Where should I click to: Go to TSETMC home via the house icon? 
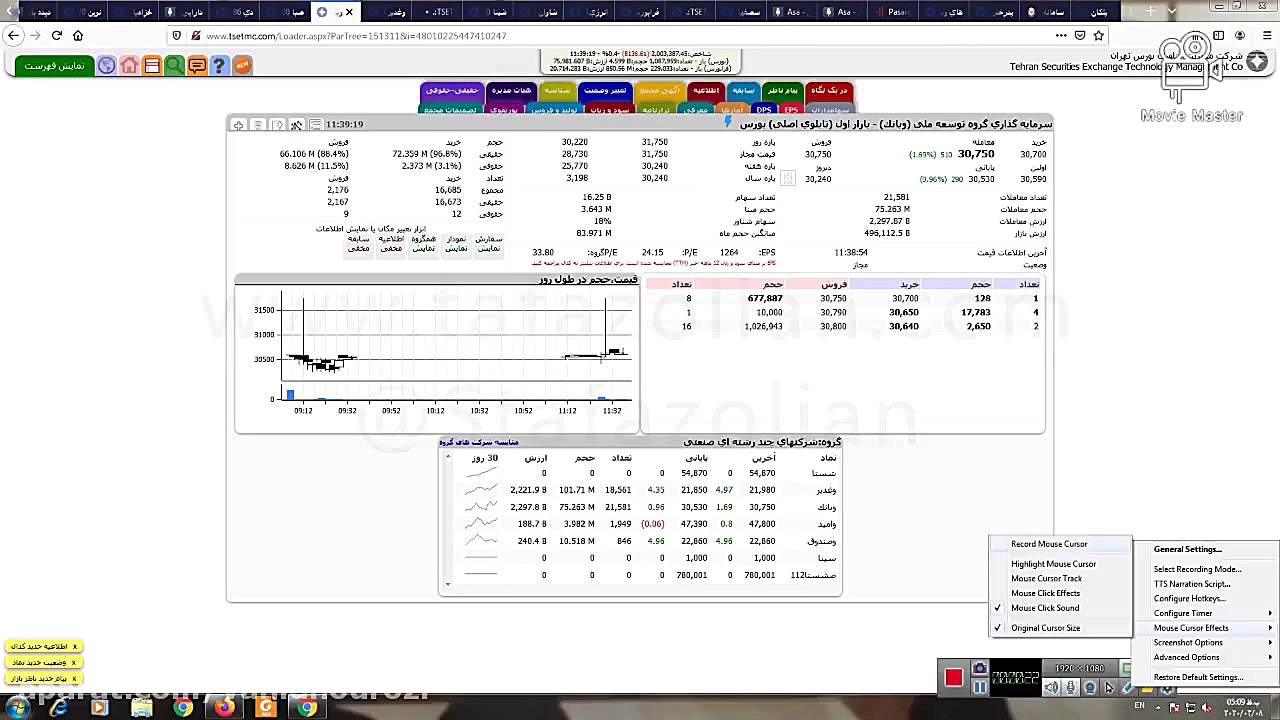tap(129, 66)
